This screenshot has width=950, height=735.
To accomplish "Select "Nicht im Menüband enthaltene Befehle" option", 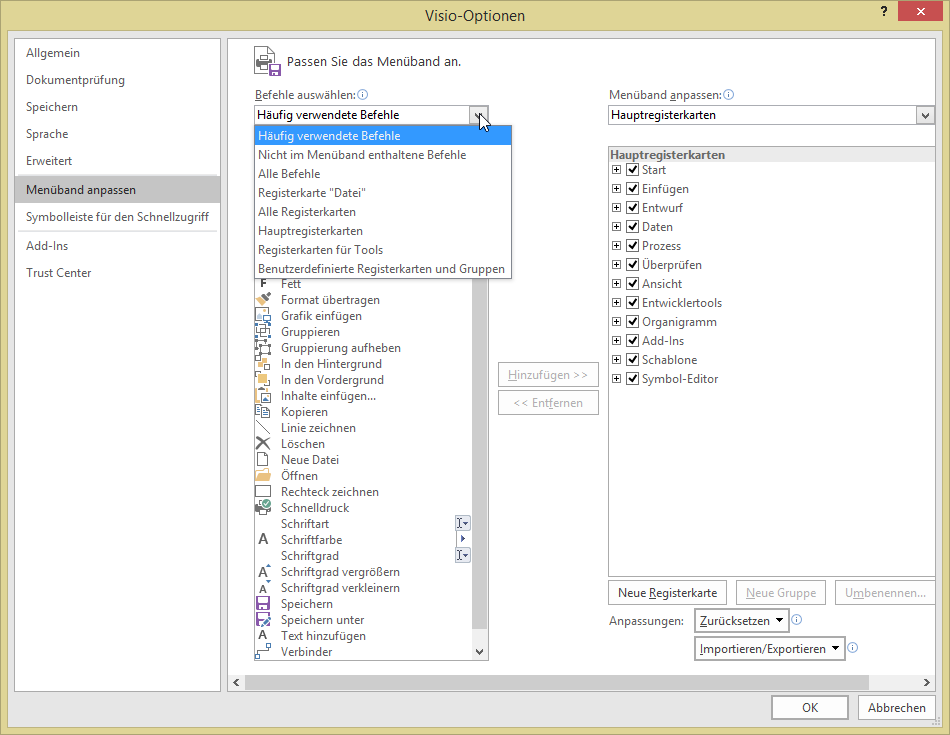I will [383, 155].
